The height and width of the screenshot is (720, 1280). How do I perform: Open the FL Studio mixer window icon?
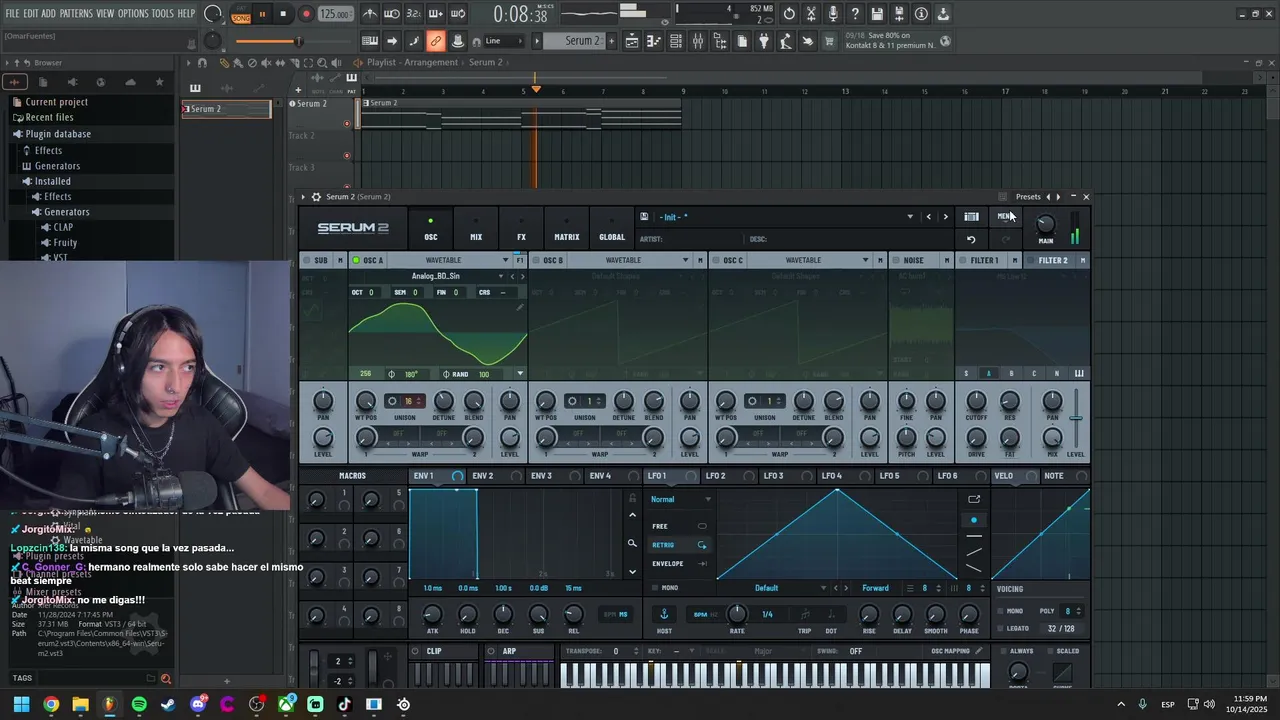[698, 41]
